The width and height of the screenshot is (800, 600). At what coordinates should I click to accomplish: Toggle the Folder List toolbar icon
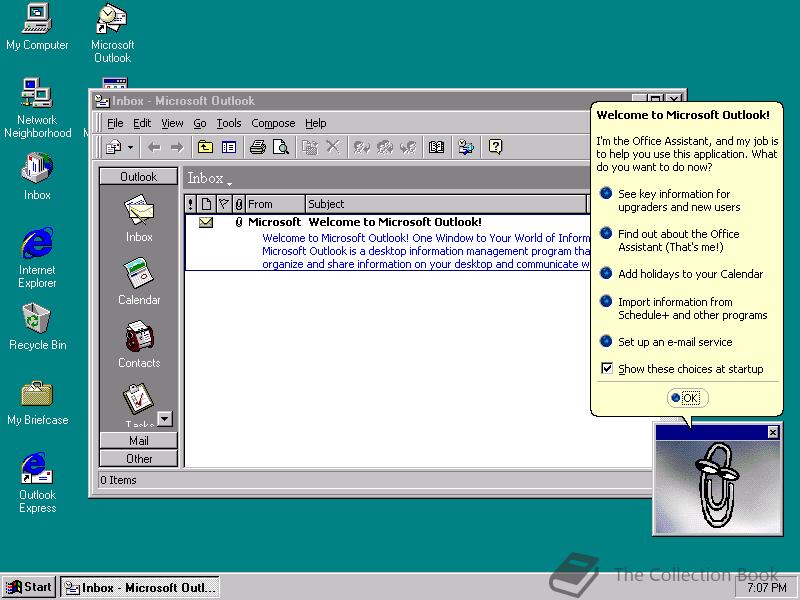(x=229, y=147)
